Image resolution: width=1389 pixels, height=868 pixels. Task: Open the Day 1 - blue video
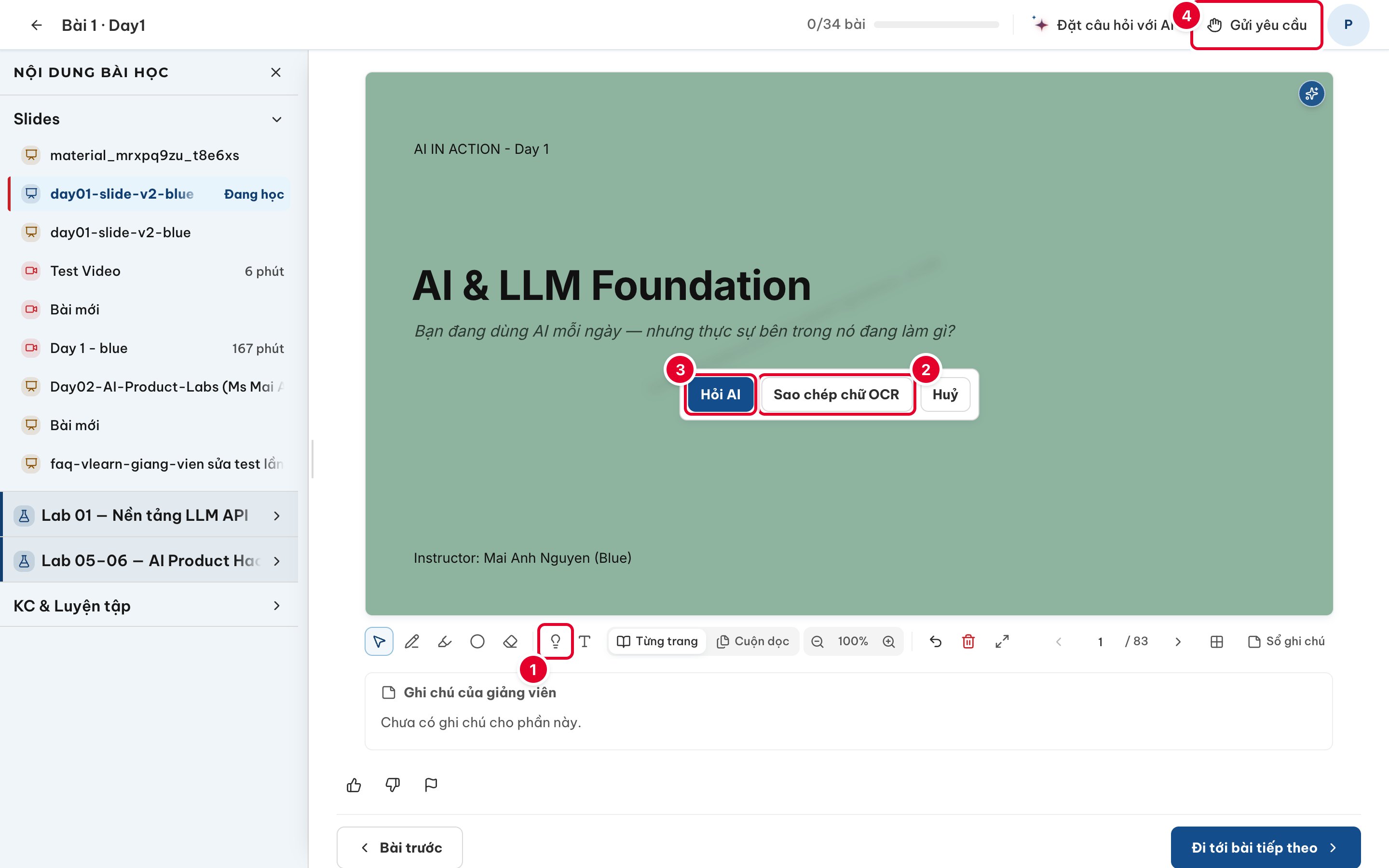pos(149,348)
